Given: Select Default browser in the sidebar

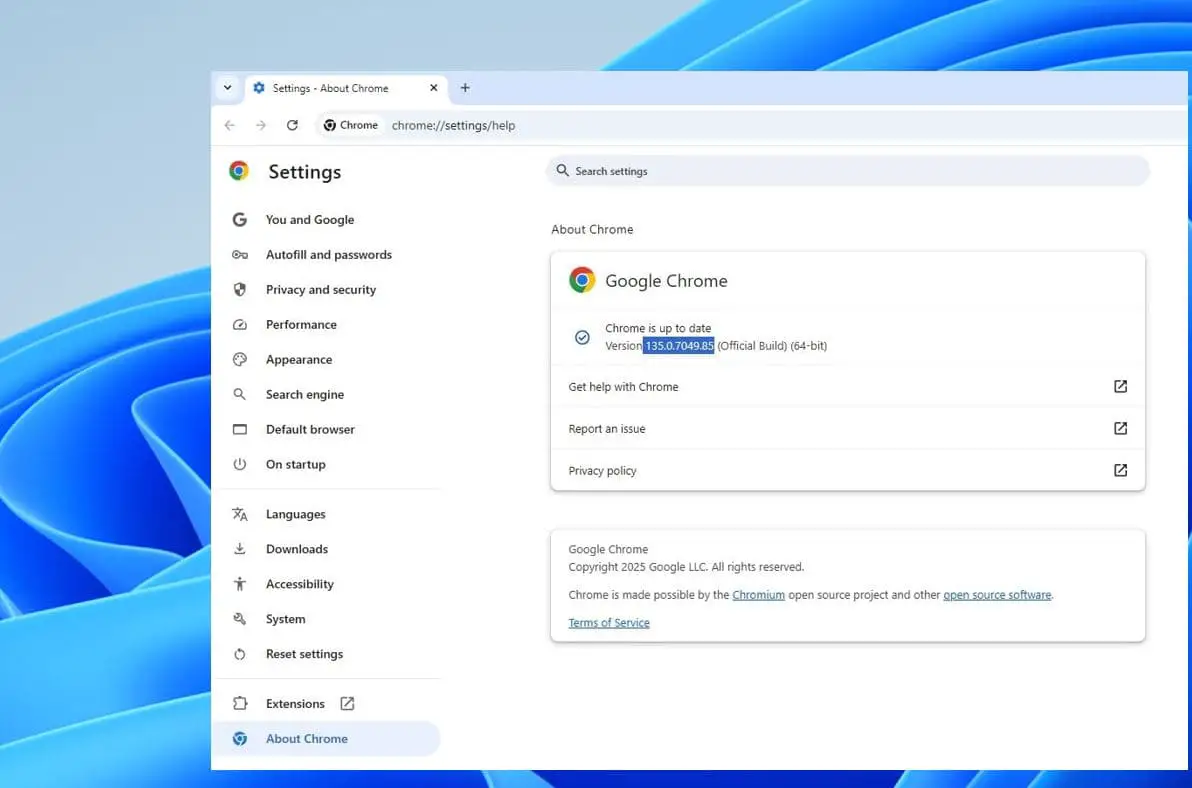Looking at the screenshot, I should tap(310, 429).
